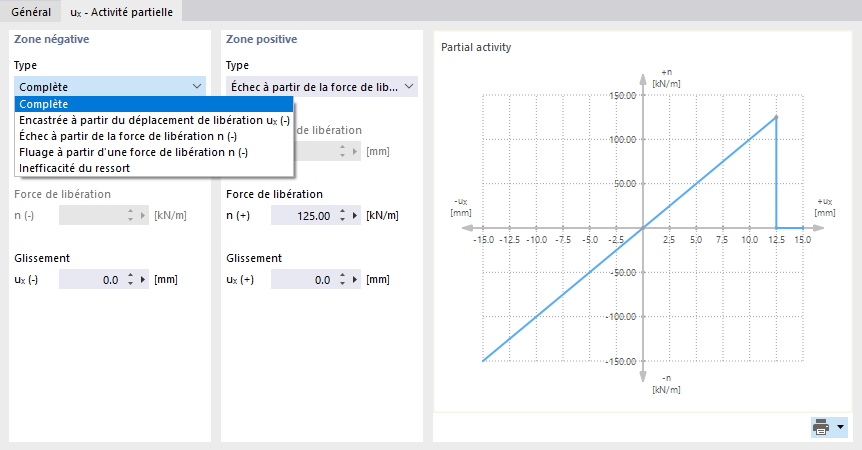Switch to the Général tab

31,12
